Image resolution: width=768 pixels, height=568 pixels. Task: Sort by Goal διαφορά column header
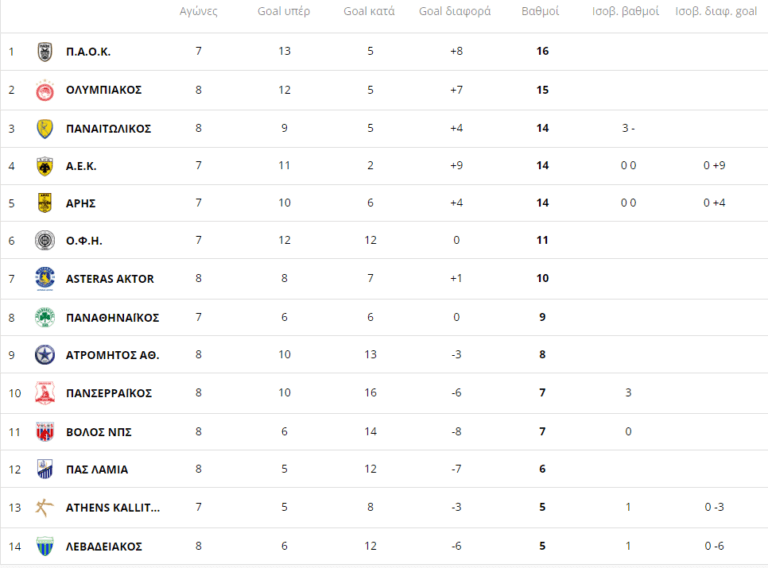[455, 13]
